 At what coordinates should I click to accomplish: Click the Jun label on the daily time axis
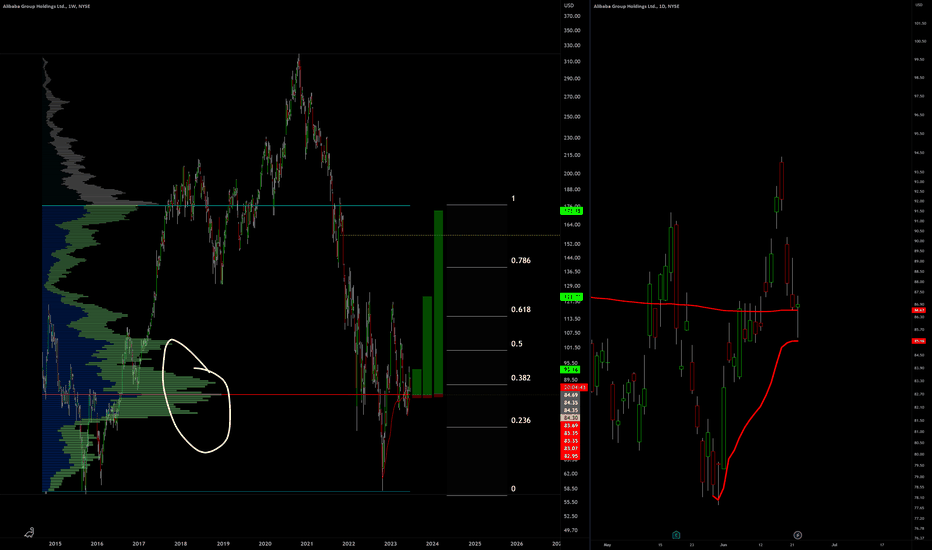(723, 544)
